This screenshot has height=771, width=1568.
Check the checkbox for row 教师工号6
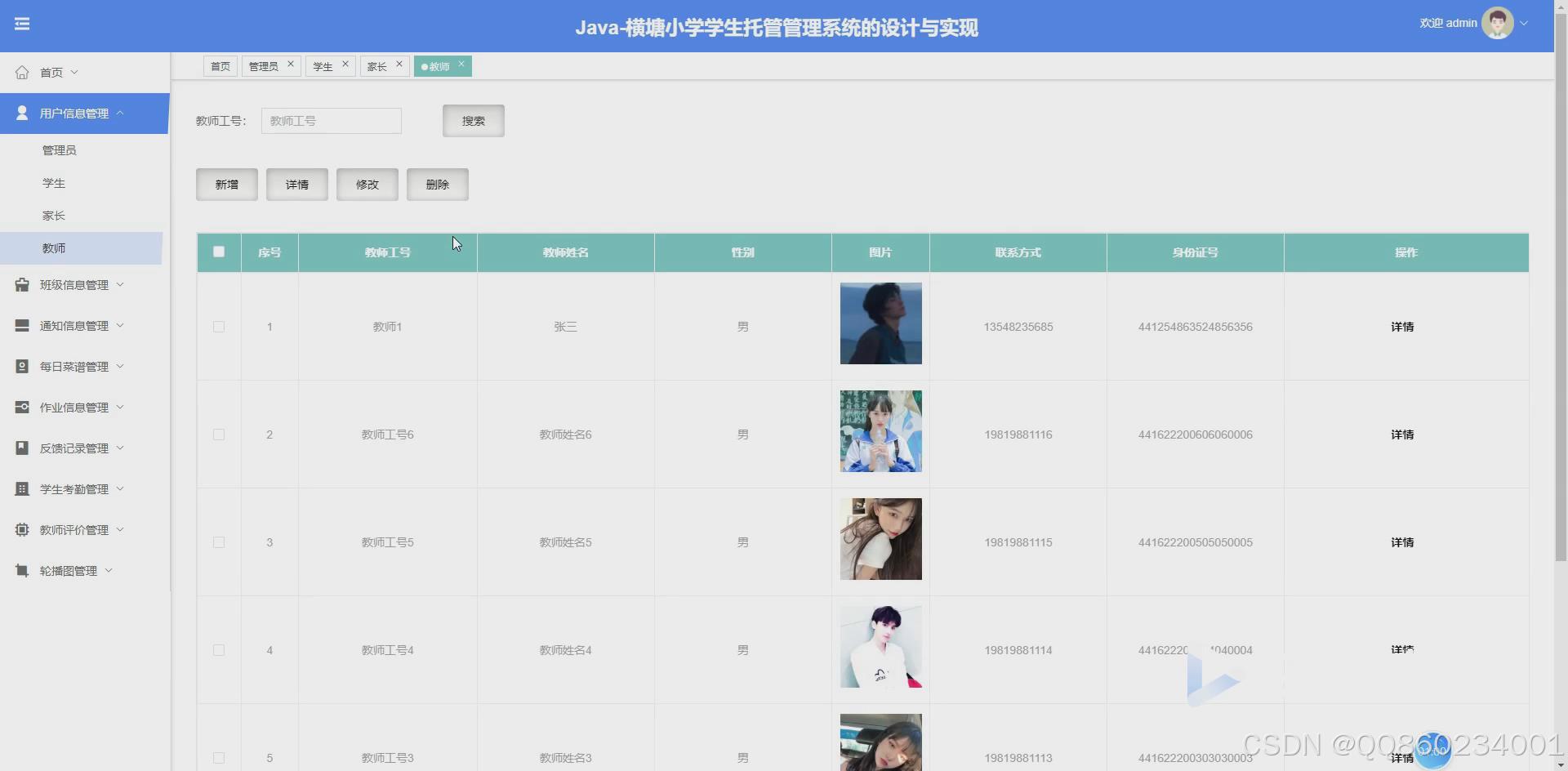(x=219, y=435)
